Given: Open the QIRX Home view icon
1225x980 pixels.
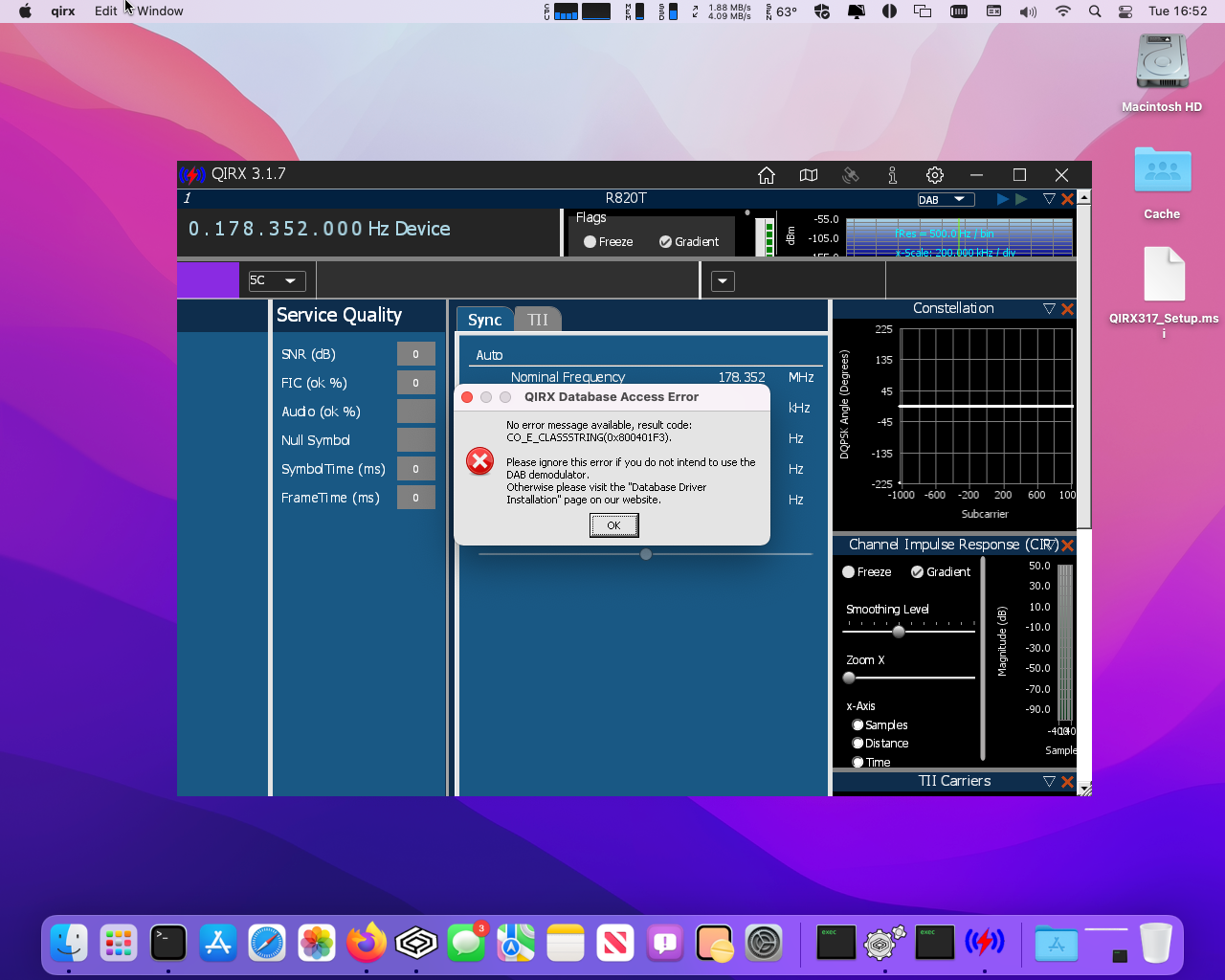Looking at the screenshot, I should tap(766, 175).
